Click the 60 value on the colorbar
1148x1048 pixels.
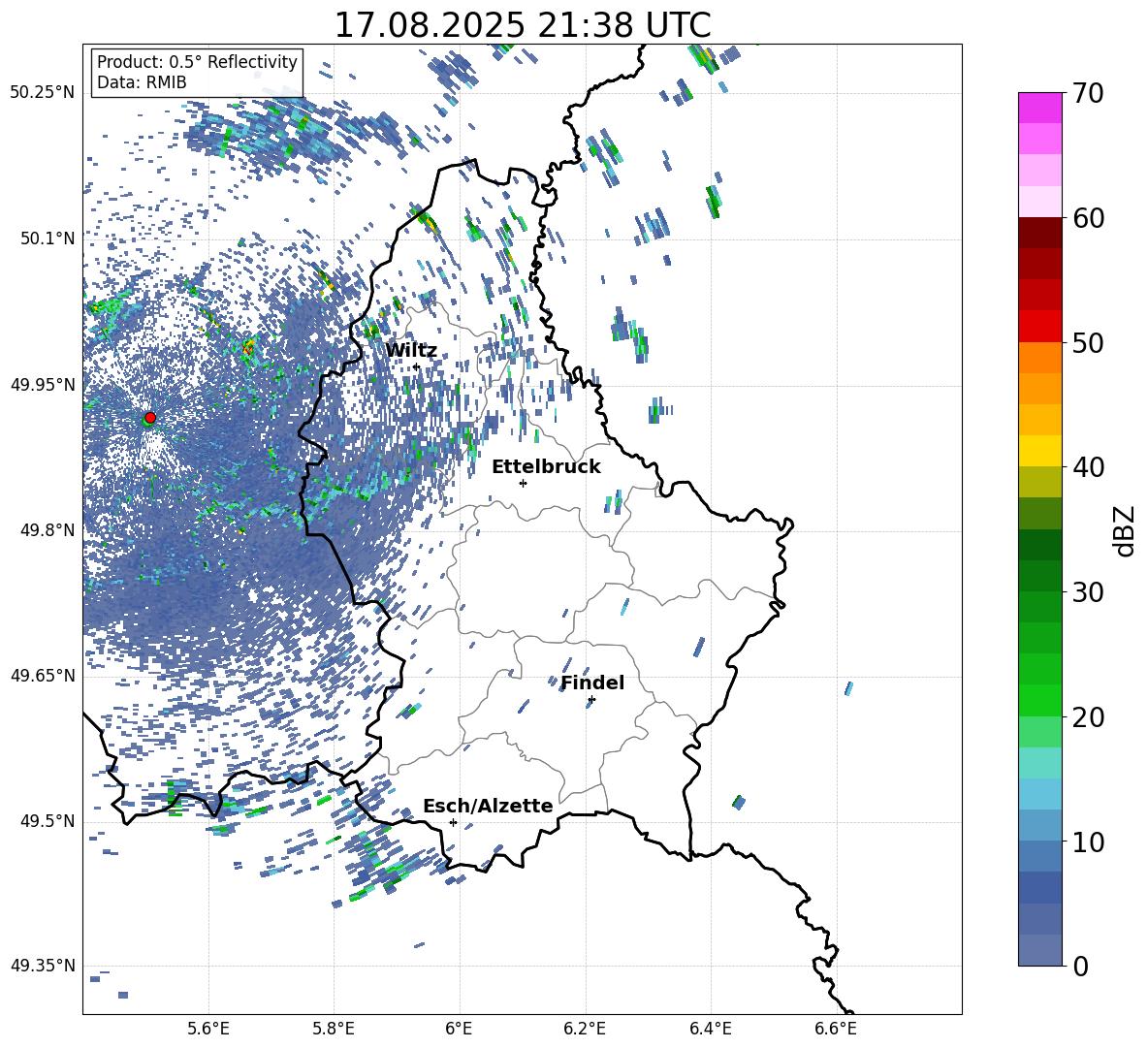click(x=1088, y=218)
